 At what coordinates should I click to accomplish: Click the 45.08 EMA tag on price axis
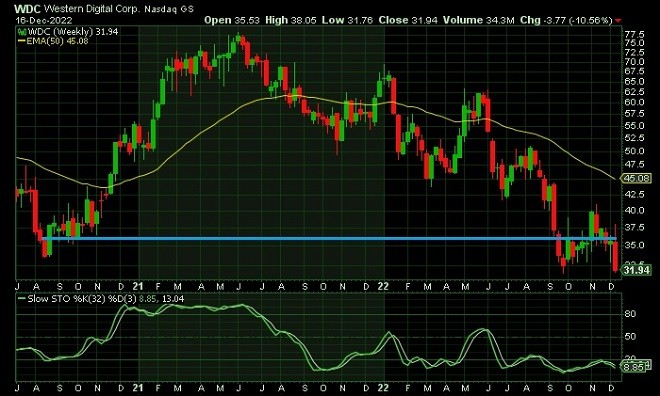coord(636,178)
